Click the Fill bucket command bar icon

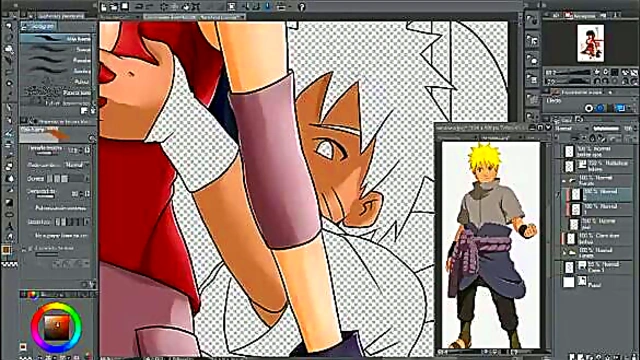[185, 6]
